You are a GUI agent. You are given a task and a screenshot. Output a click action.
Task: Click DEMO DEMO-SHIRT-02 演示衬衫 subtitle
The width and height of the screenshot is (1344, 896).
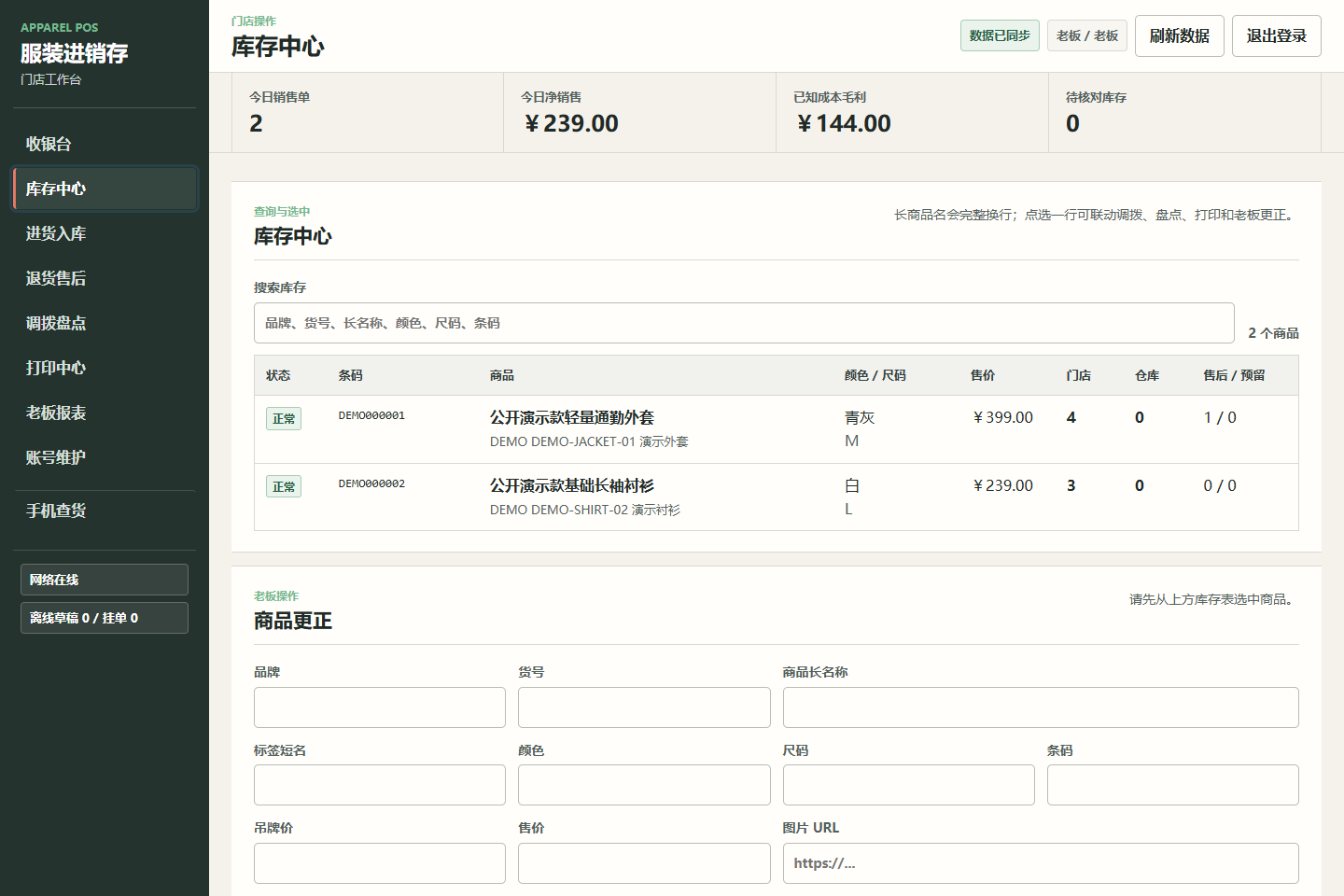[x=585, y=510]
